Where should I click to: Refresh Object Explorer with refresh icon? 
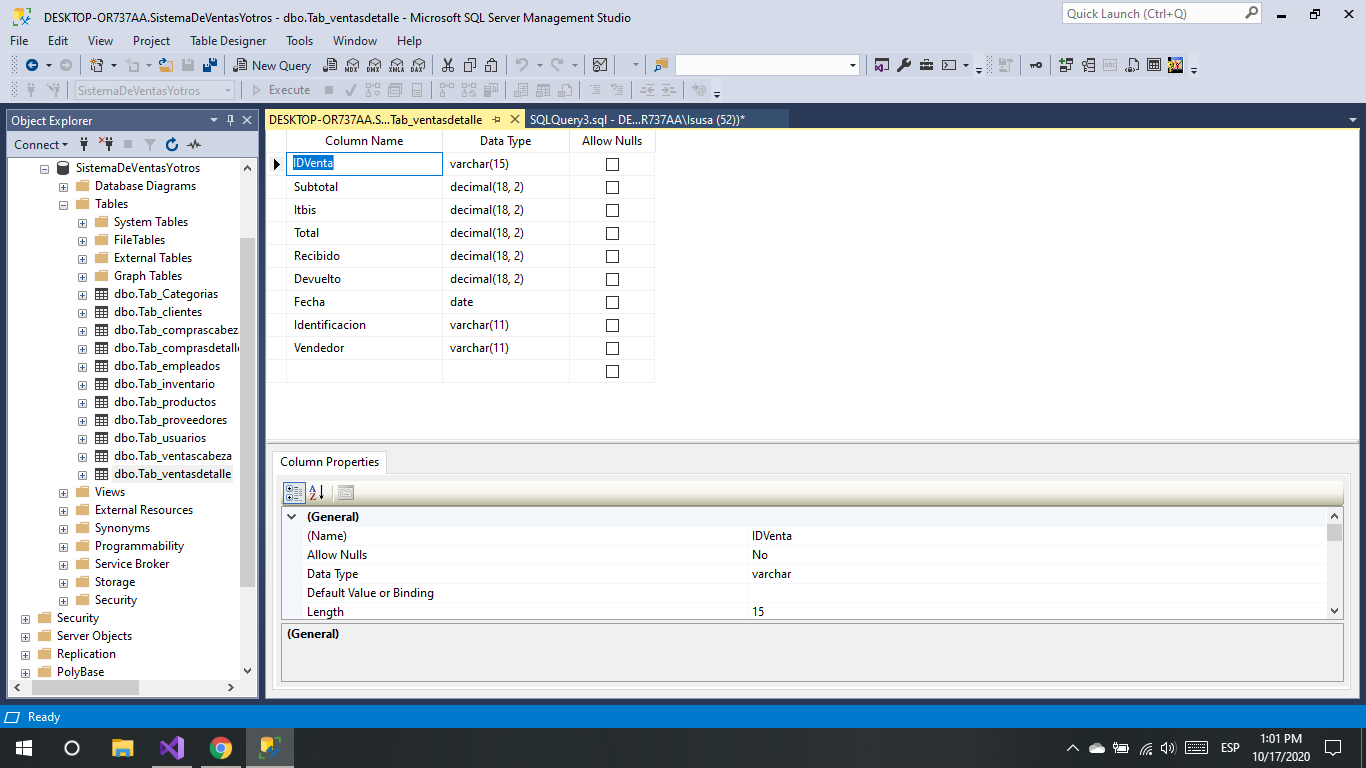tap(172, 144)
